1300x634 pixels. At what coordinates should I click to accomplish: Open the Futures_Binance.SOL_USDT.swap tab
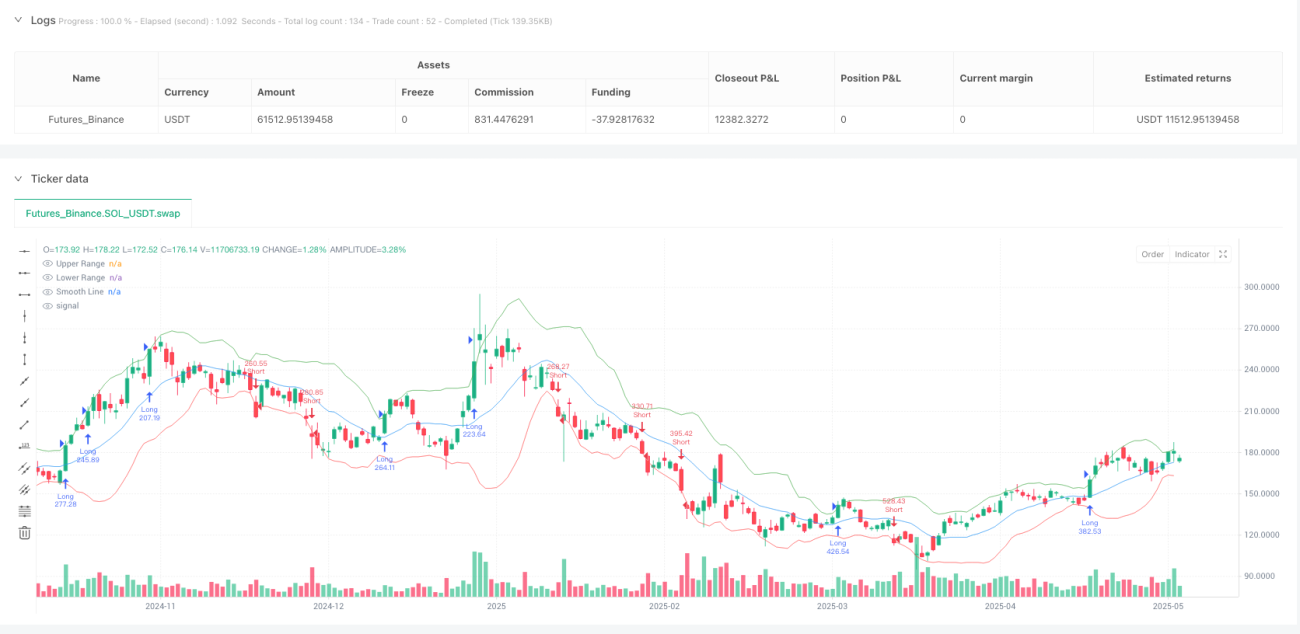(x=103, y=213)
